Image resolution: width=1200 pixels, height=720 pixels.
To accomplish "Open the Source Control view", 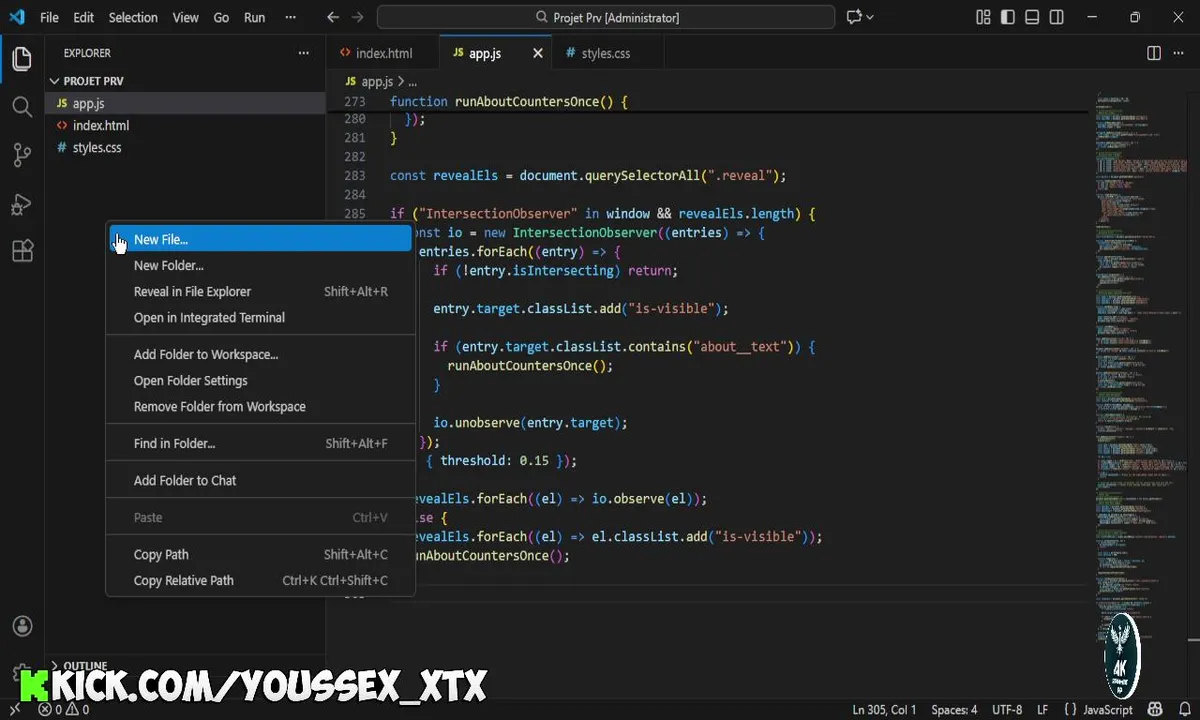I will point(22,155).
